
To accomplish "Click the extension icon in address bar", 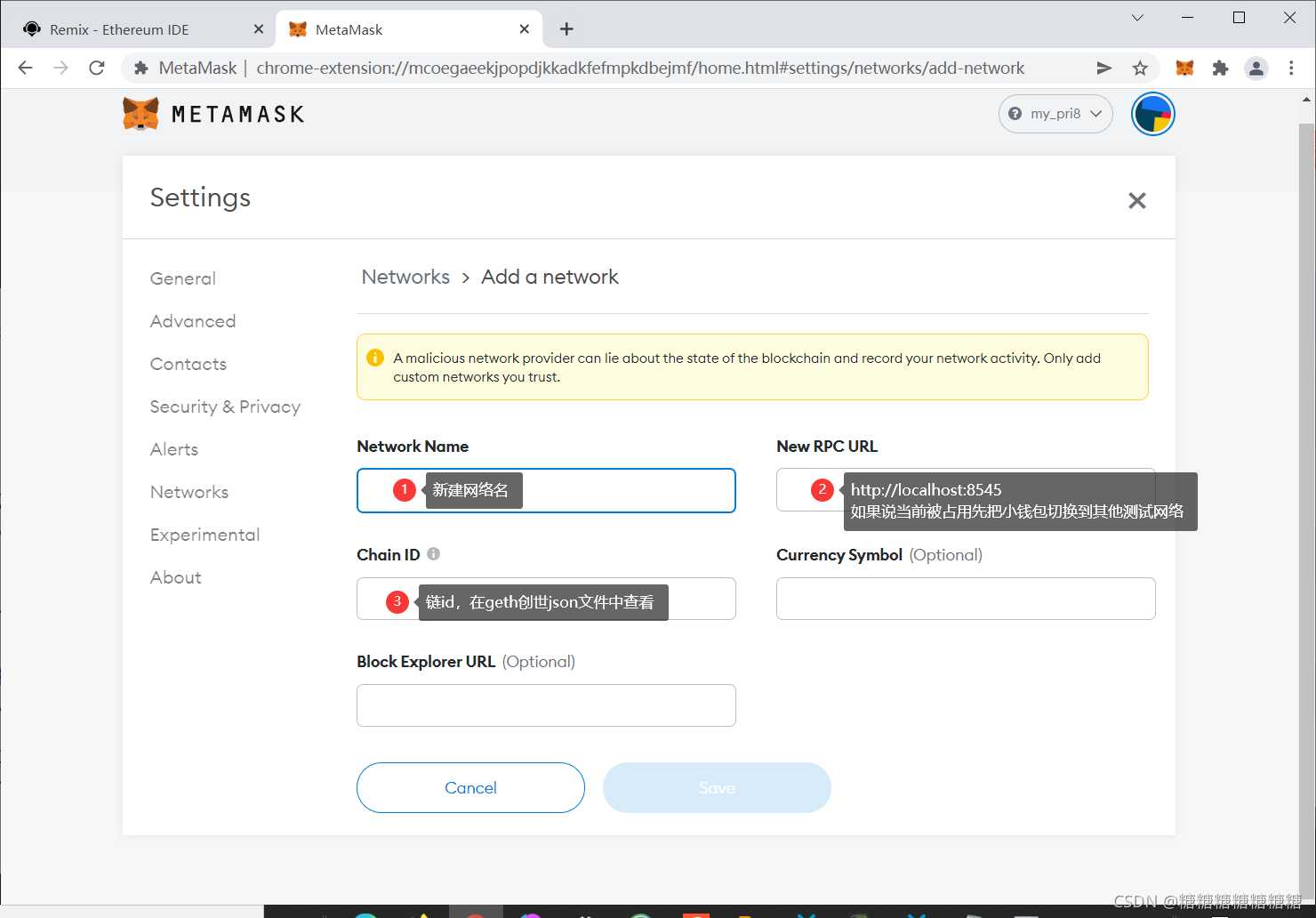I will [x=140, y=68].
